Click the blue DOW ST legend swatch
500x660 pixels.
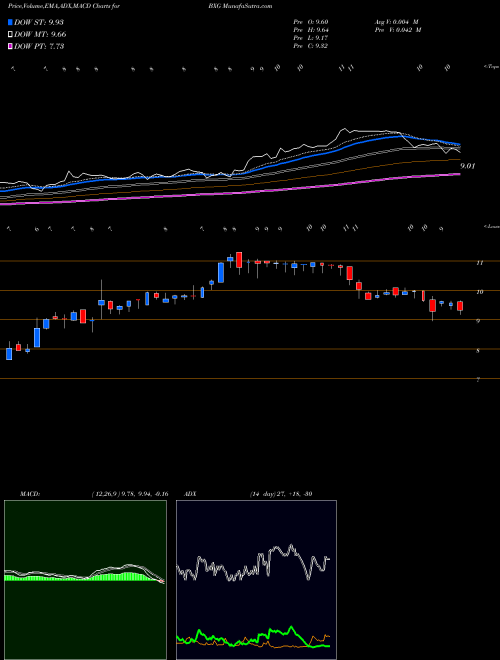(10, 22)
